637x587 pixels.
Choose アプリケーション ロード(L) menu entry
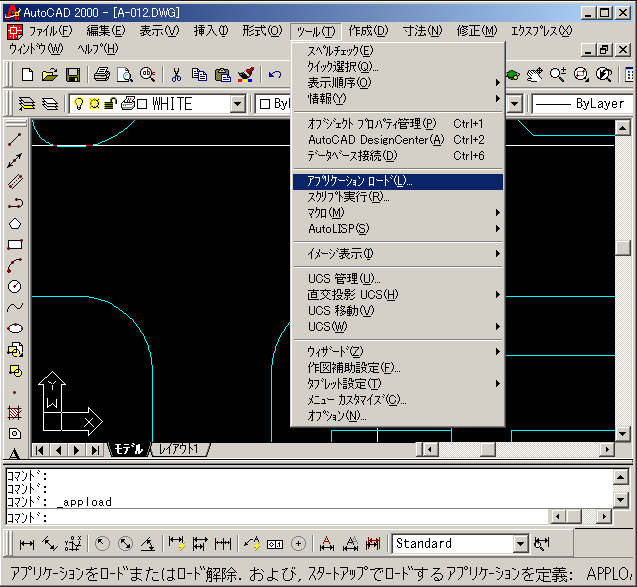pyautogui.click(x=398, y=182)
